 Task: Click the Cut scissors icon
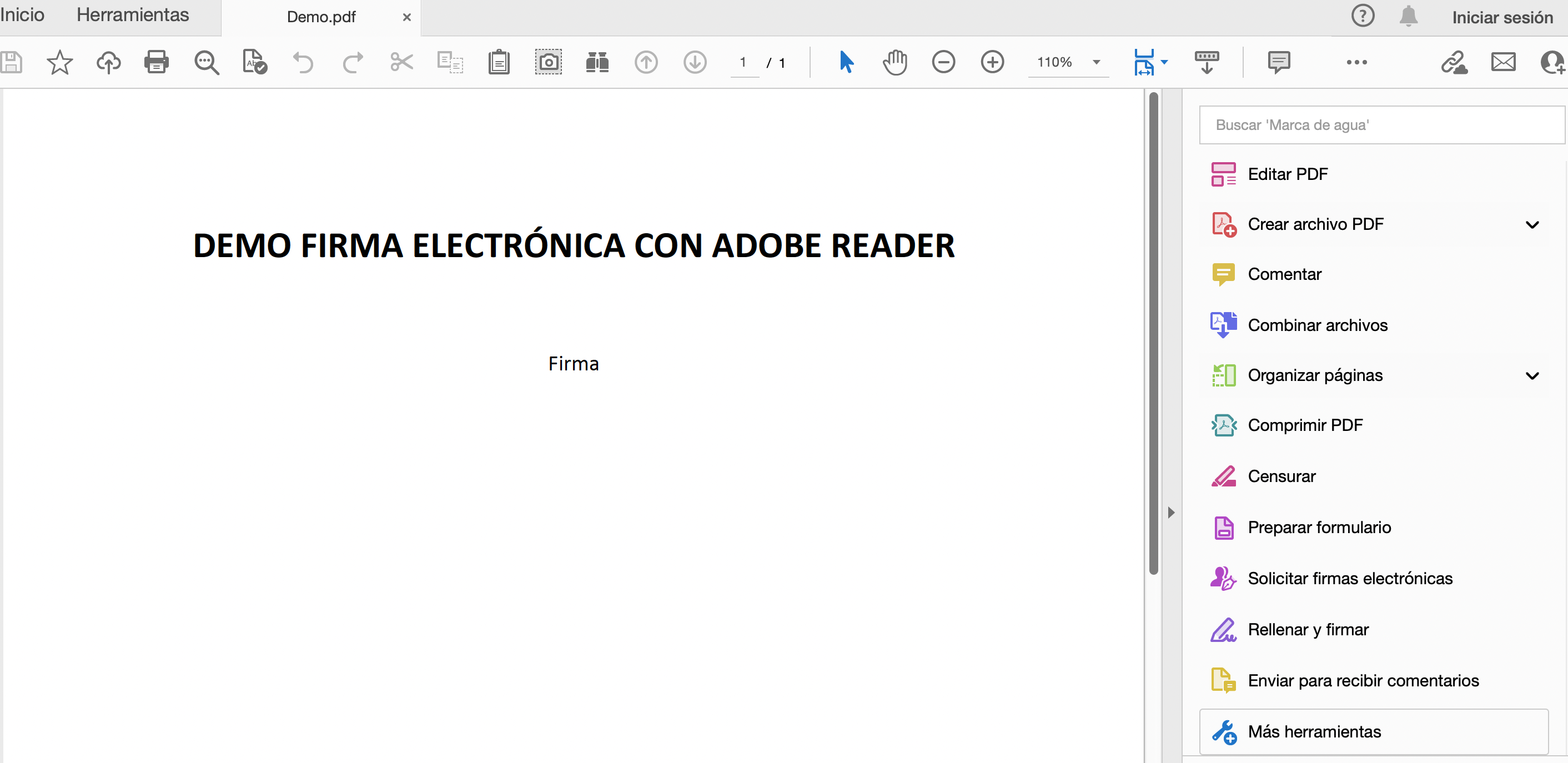(401, 62)
